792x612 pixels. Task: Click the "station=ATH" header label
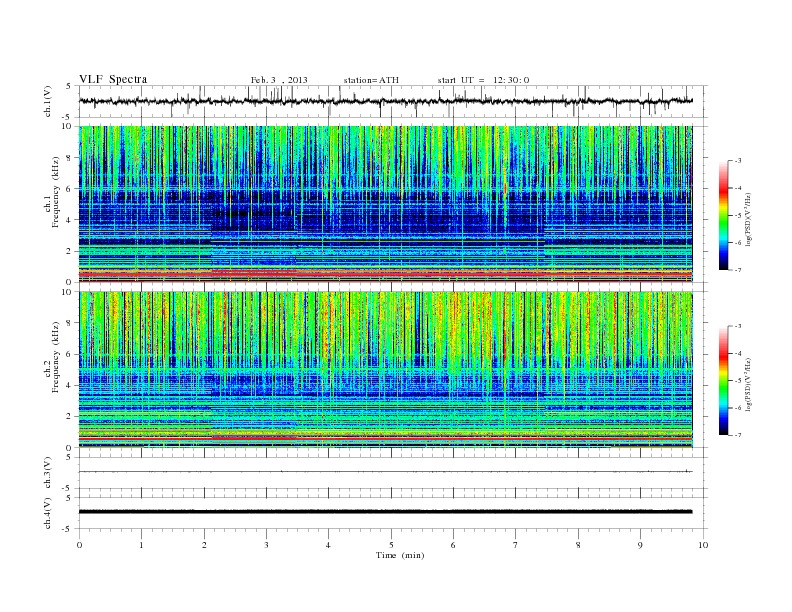(371, 80)
